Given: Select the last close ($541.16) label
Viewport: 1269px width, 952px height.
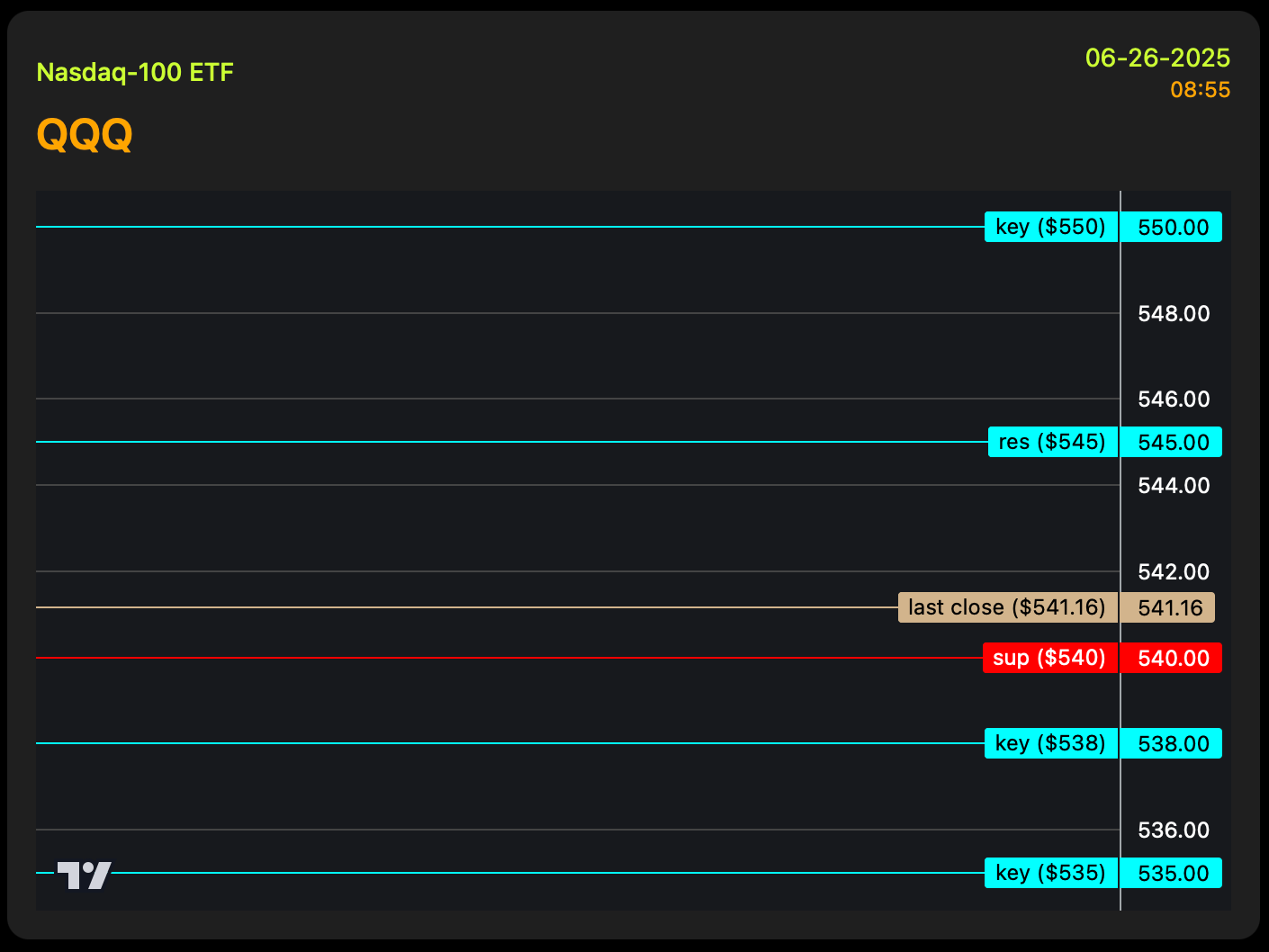Looking at the screenshot, I should 1007,607.
